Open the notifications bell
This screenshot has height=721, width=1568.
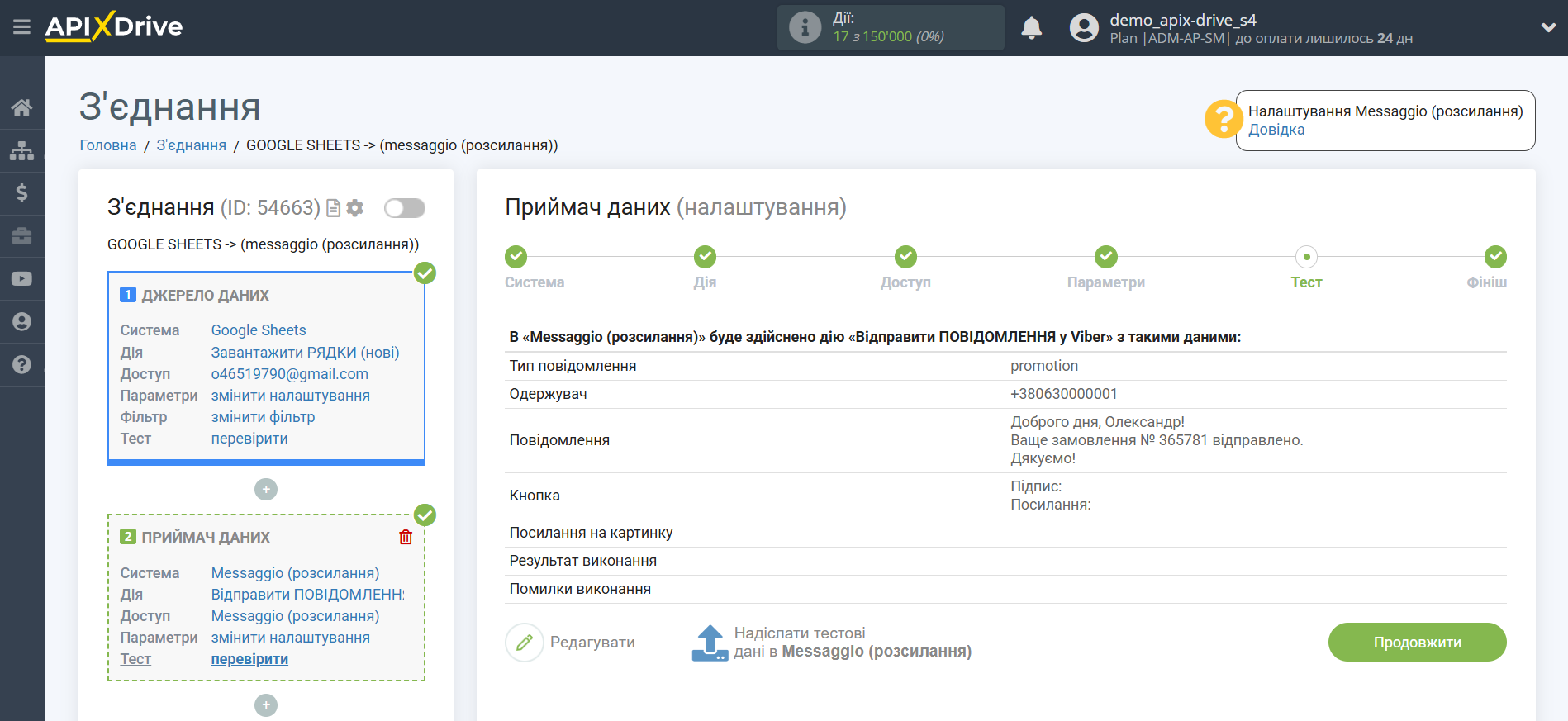coord(1031,27)
